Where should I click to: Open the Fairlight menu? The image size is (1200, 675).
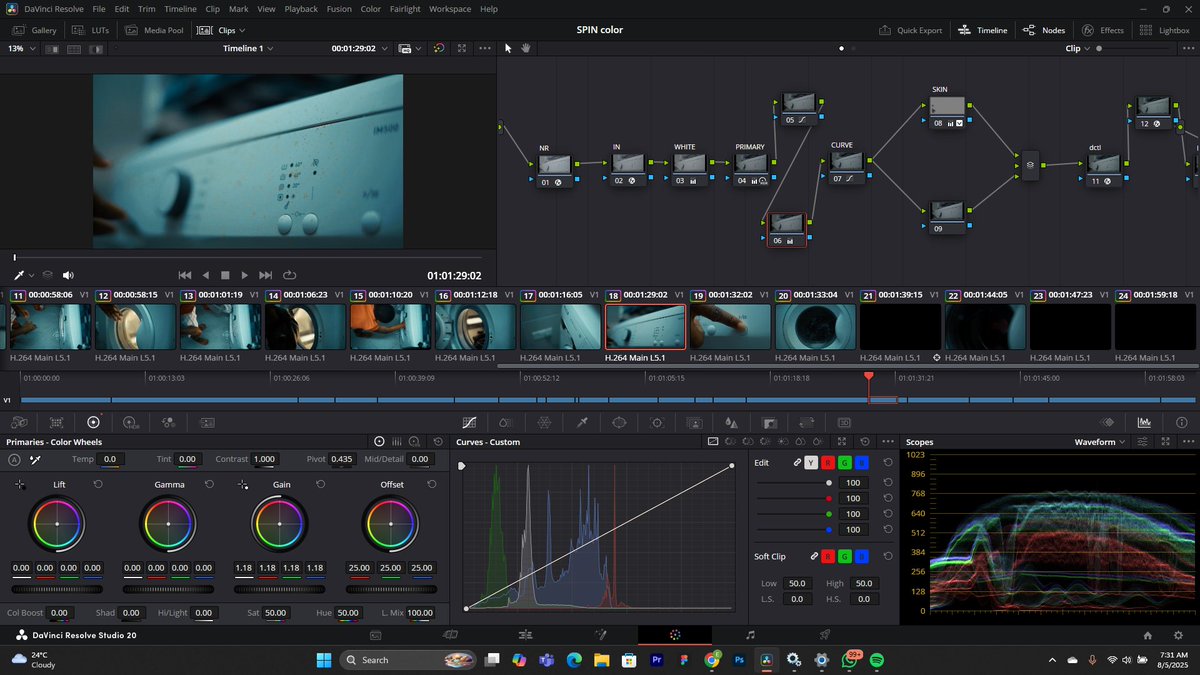pos(405,8)
